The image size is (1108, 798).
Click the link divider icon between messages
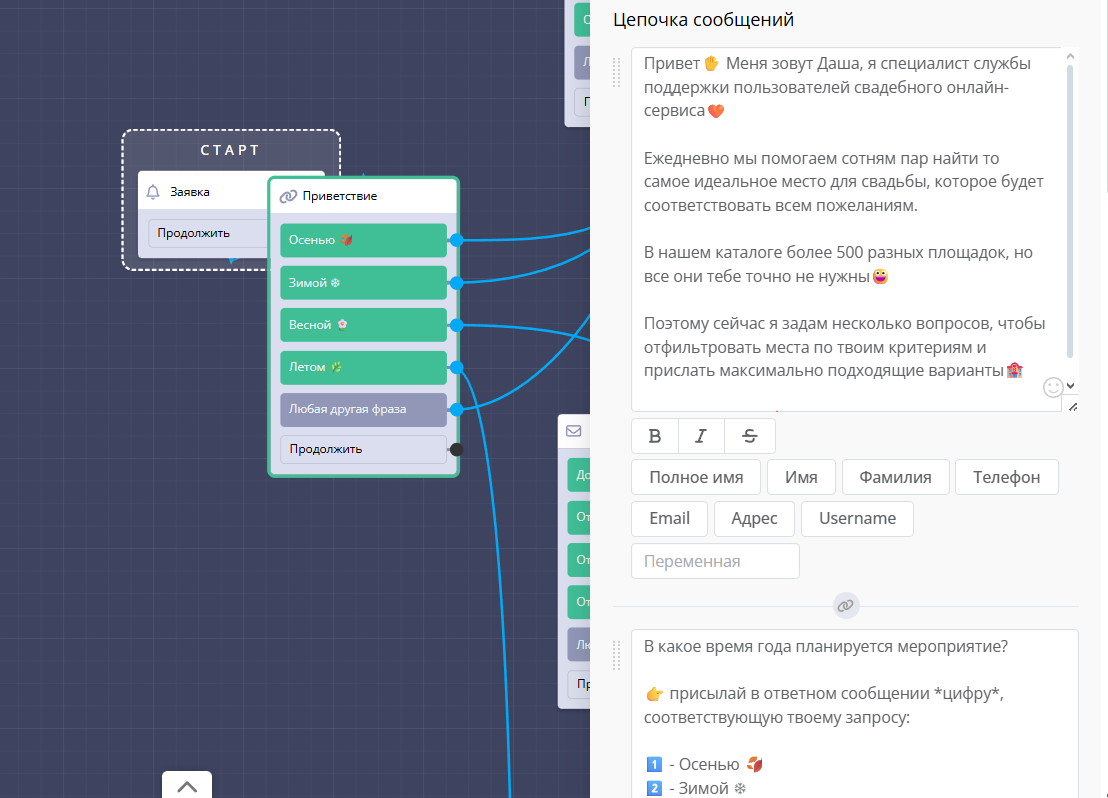(x=846, y=606)
